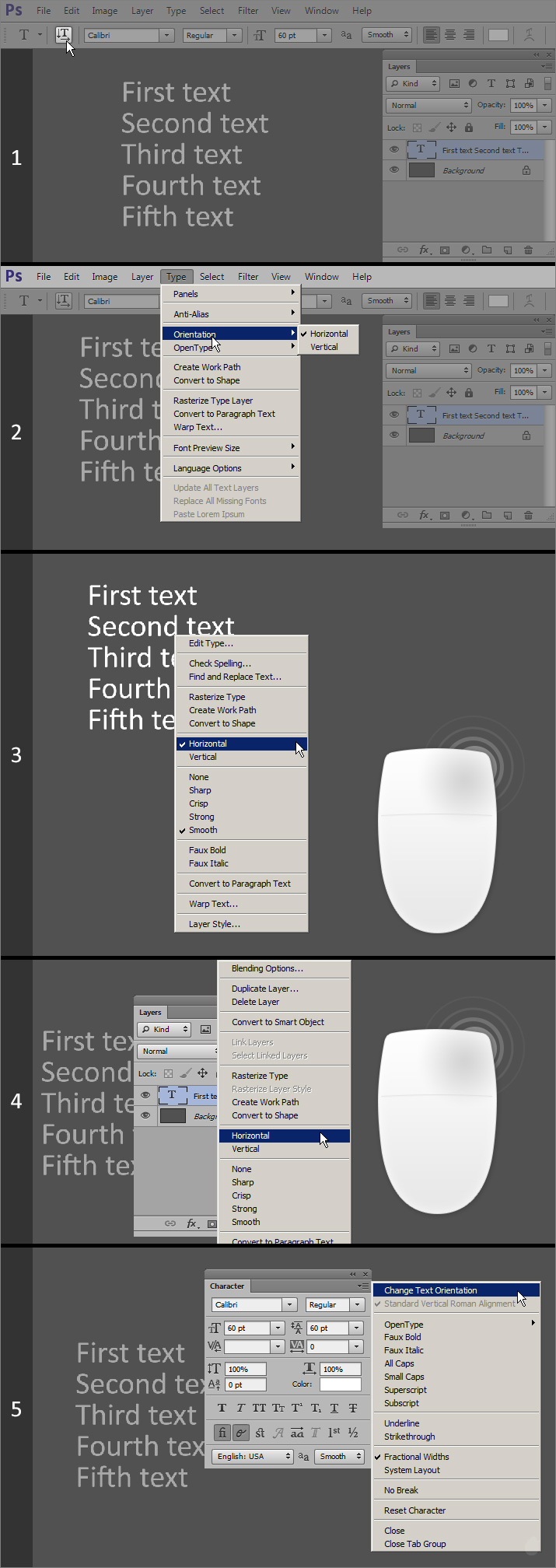Open the English: USA language dropdown
The height and width of the screenshot is (1568, 556).
pos(253,1456)
